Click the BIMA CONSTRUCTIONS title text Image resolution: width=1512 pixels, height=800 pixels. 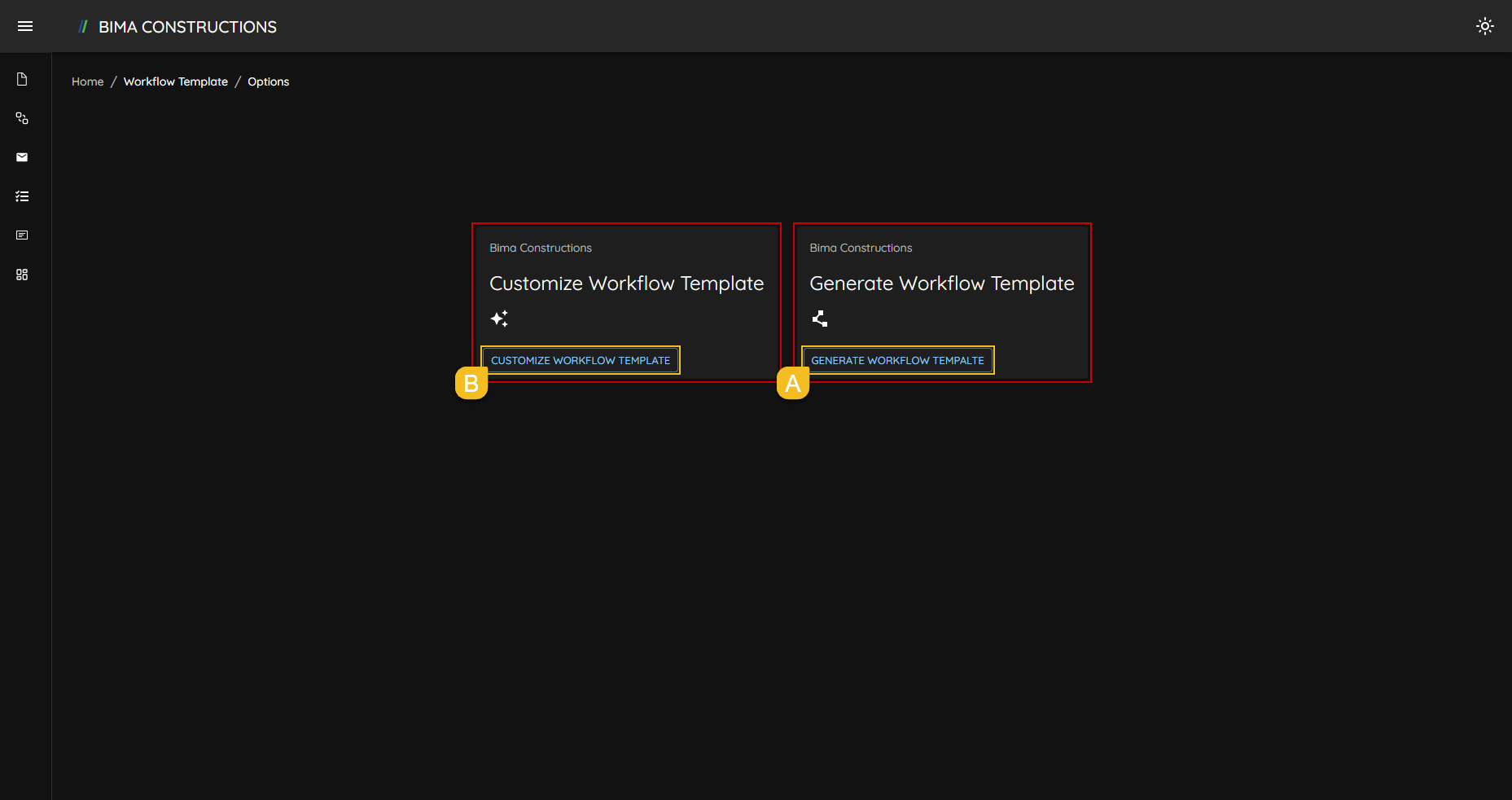(x=186, y=26)
